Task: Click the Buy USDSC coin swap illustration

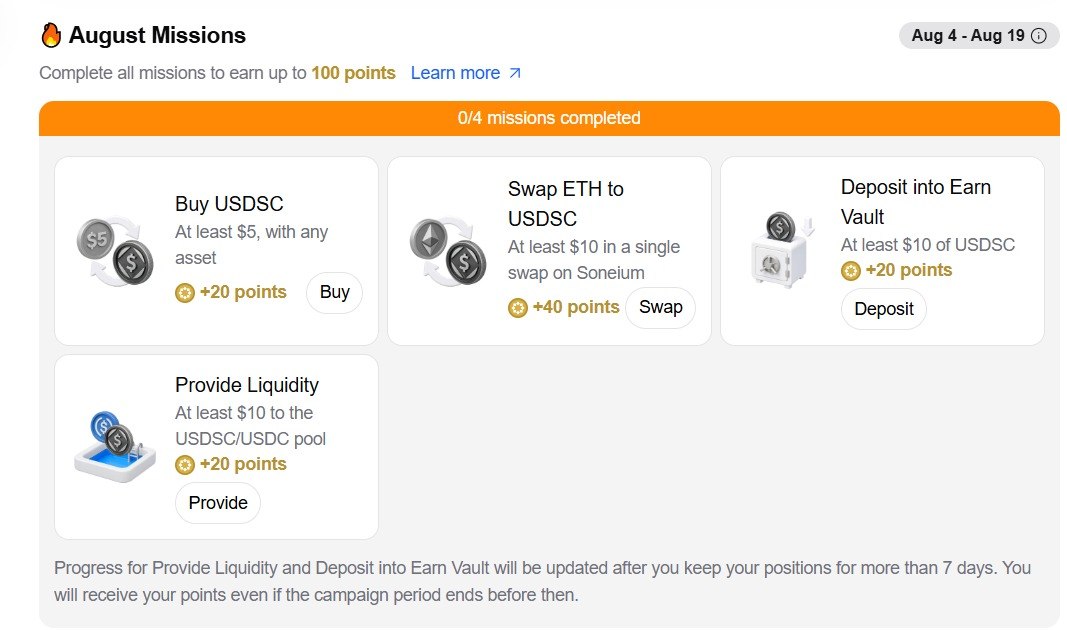Action: (x=114, y=252)
